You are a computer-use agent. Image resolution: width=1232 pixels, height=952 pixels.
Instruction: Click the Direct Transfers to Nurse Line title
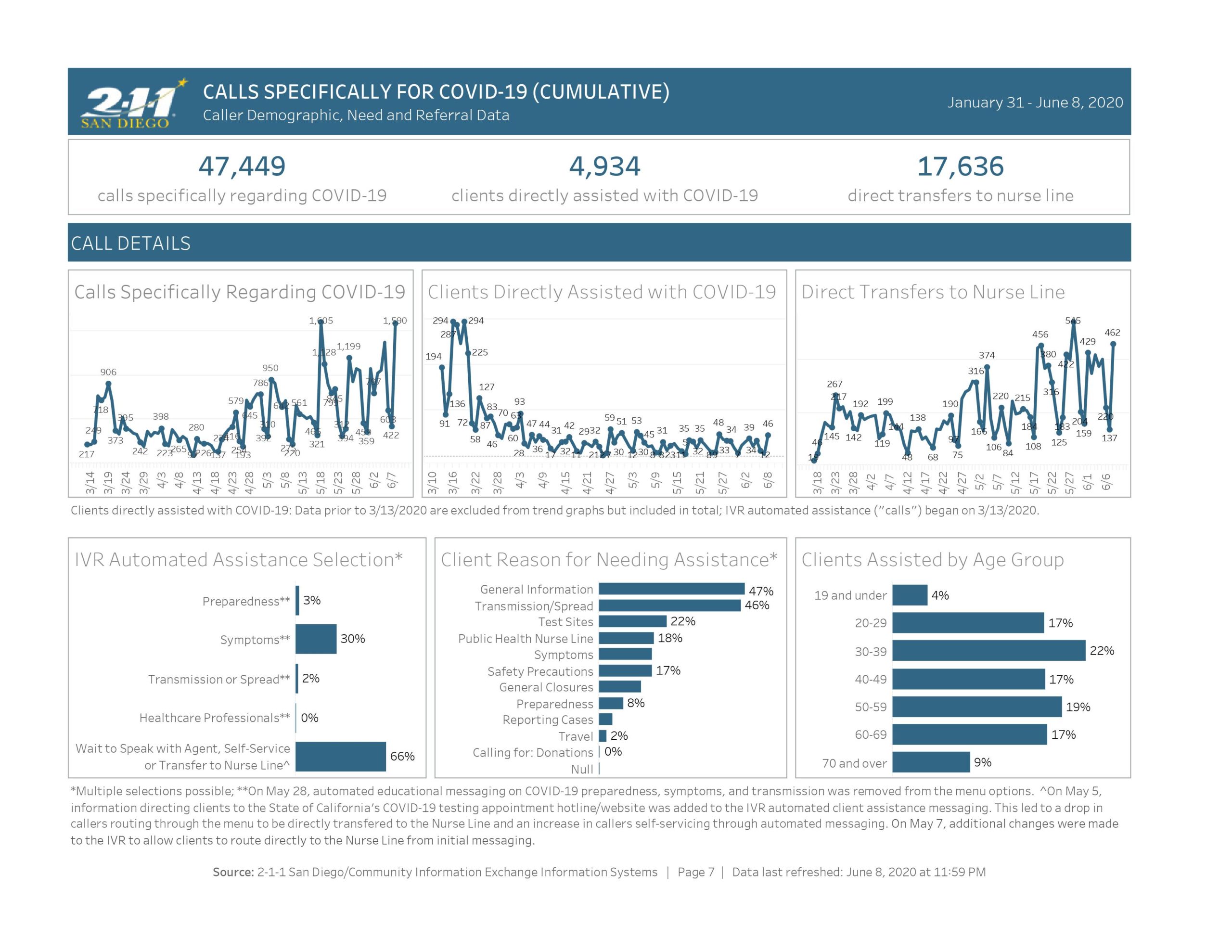click(933, 292)
